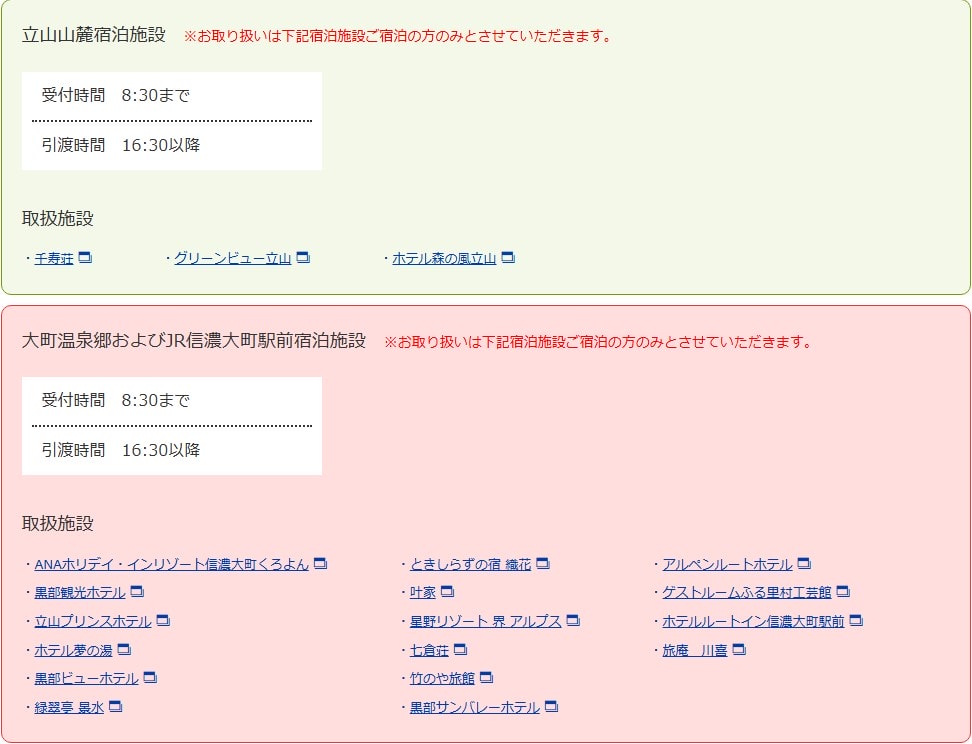Screen dimensions: 972x744
Task: Select 引渡時間 16:30以降 in the 立山山麓 section
Action: [x=121, y=145]
